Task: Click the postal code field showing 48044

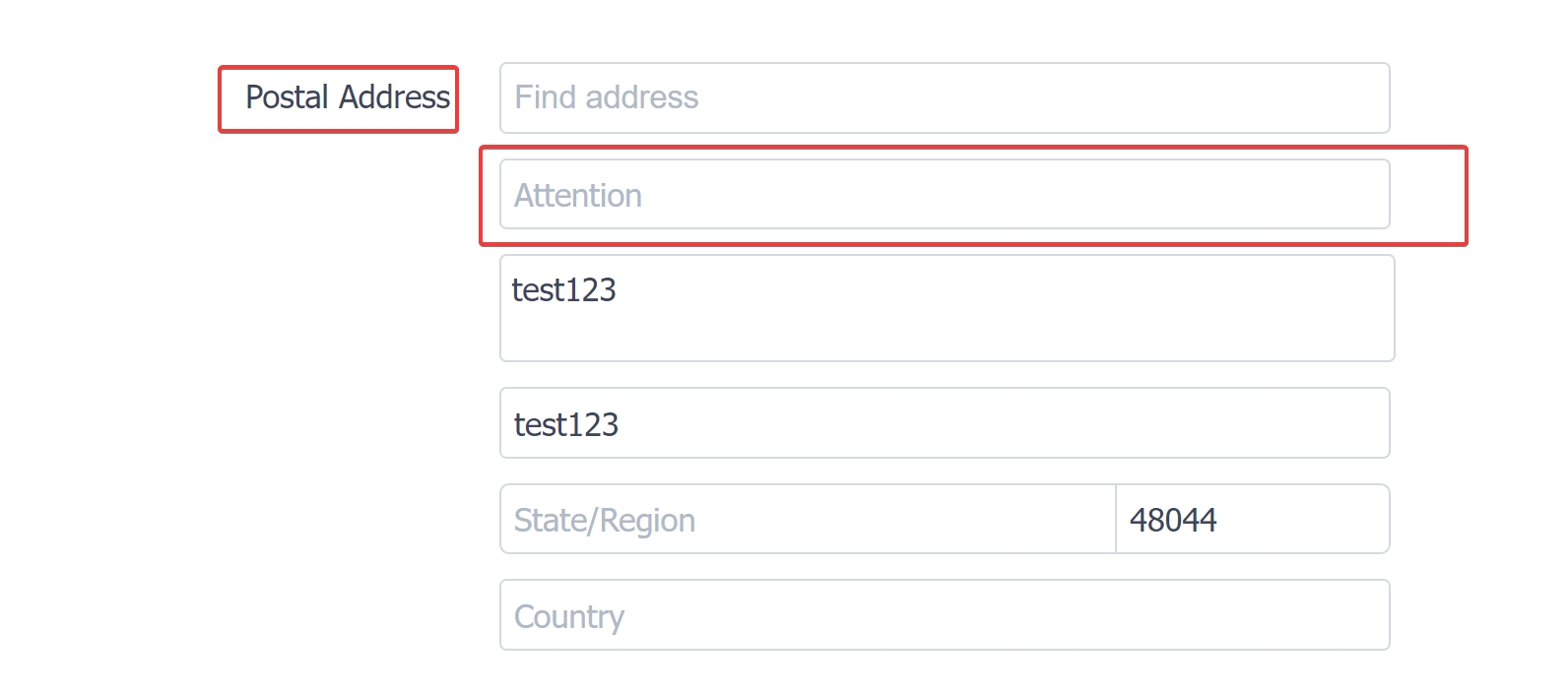Action: (x=1253, y=519)
